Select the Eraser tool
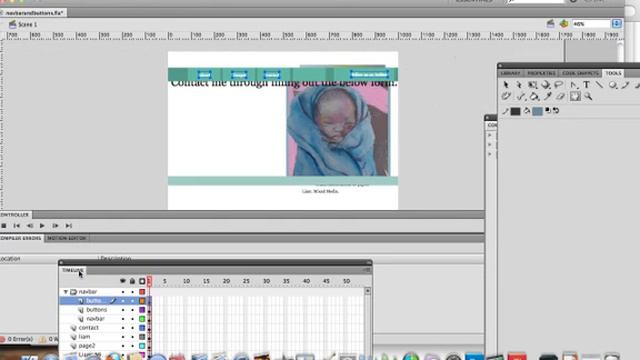Screen dimensions: 640x360 coord(561,96)
